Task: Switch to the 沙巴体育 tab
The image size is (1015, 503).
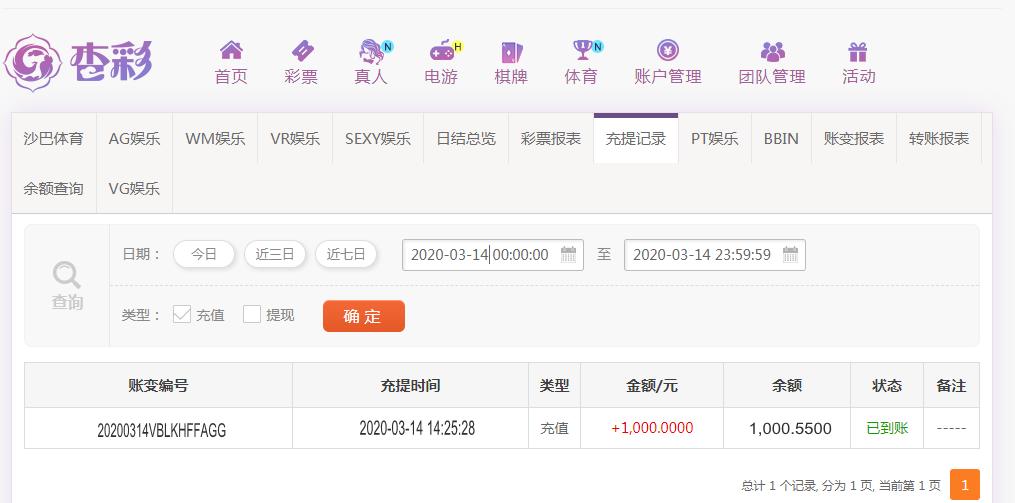Action: tap(54, 139)
